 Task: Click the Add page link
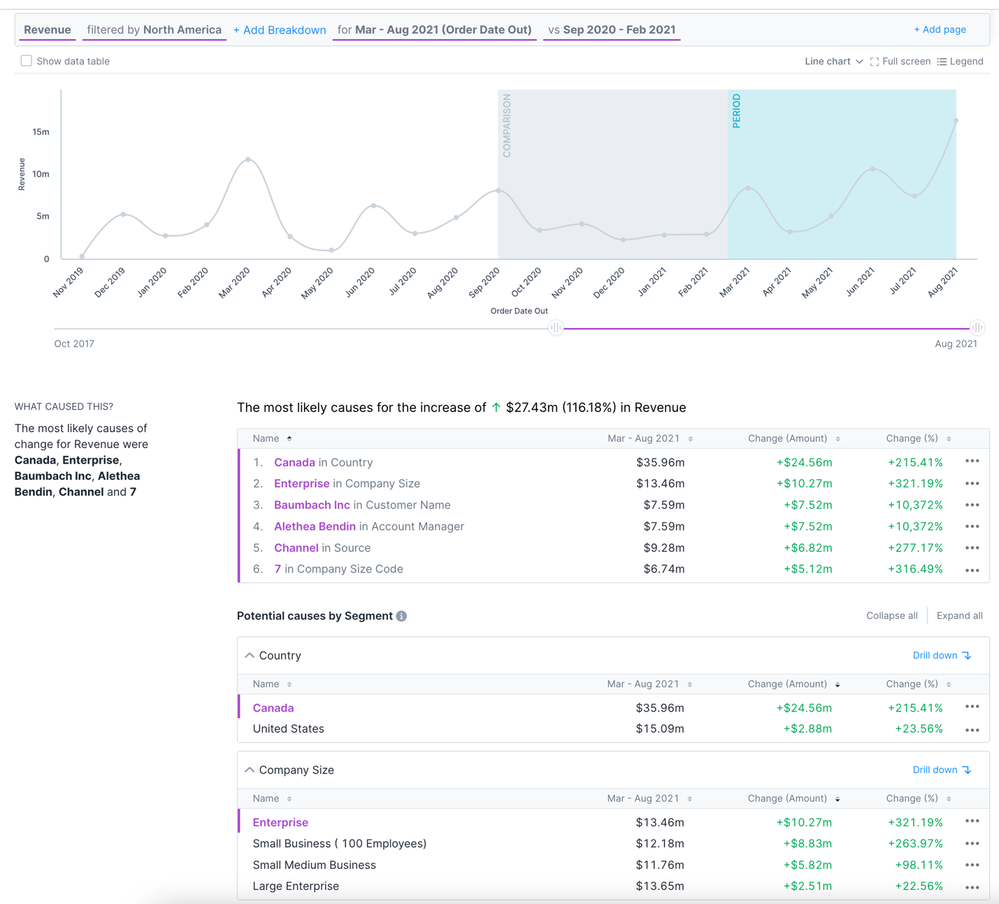coord(940,29)
